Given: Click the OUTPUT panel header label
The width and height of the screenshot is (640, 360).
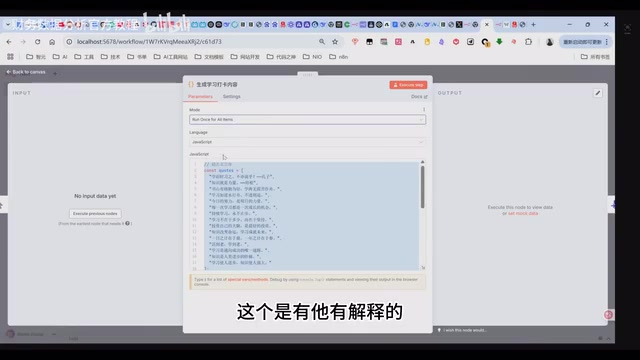Looking at the screenshot, I should (x=450, y=93).
